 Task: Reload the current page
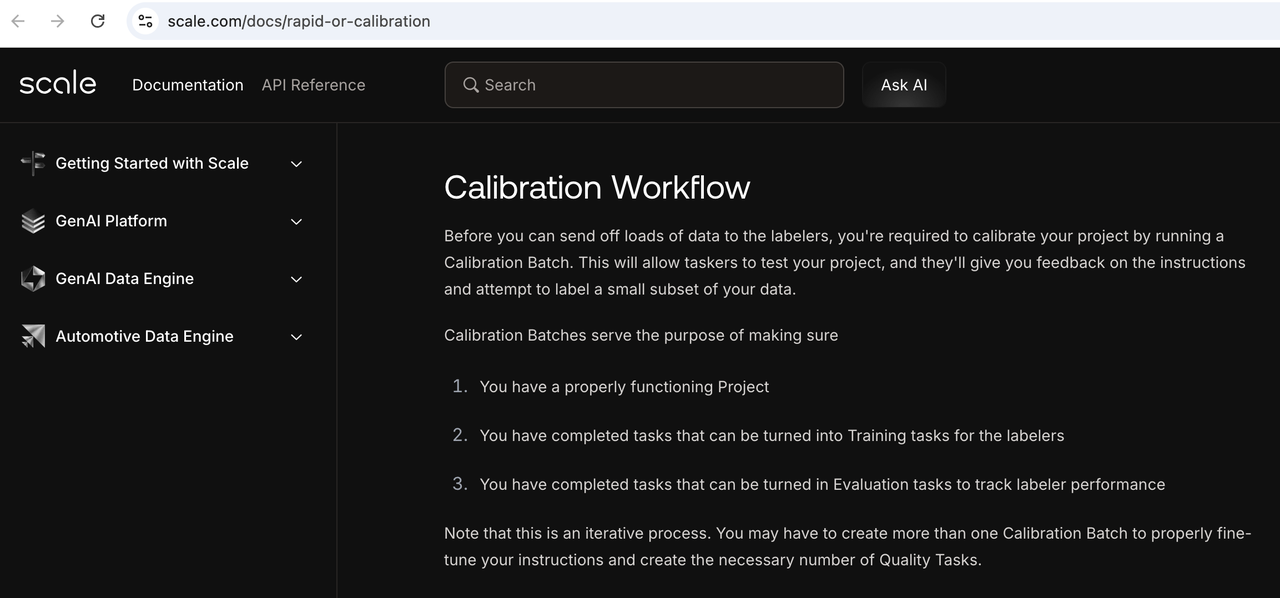[x=98, y=21]
